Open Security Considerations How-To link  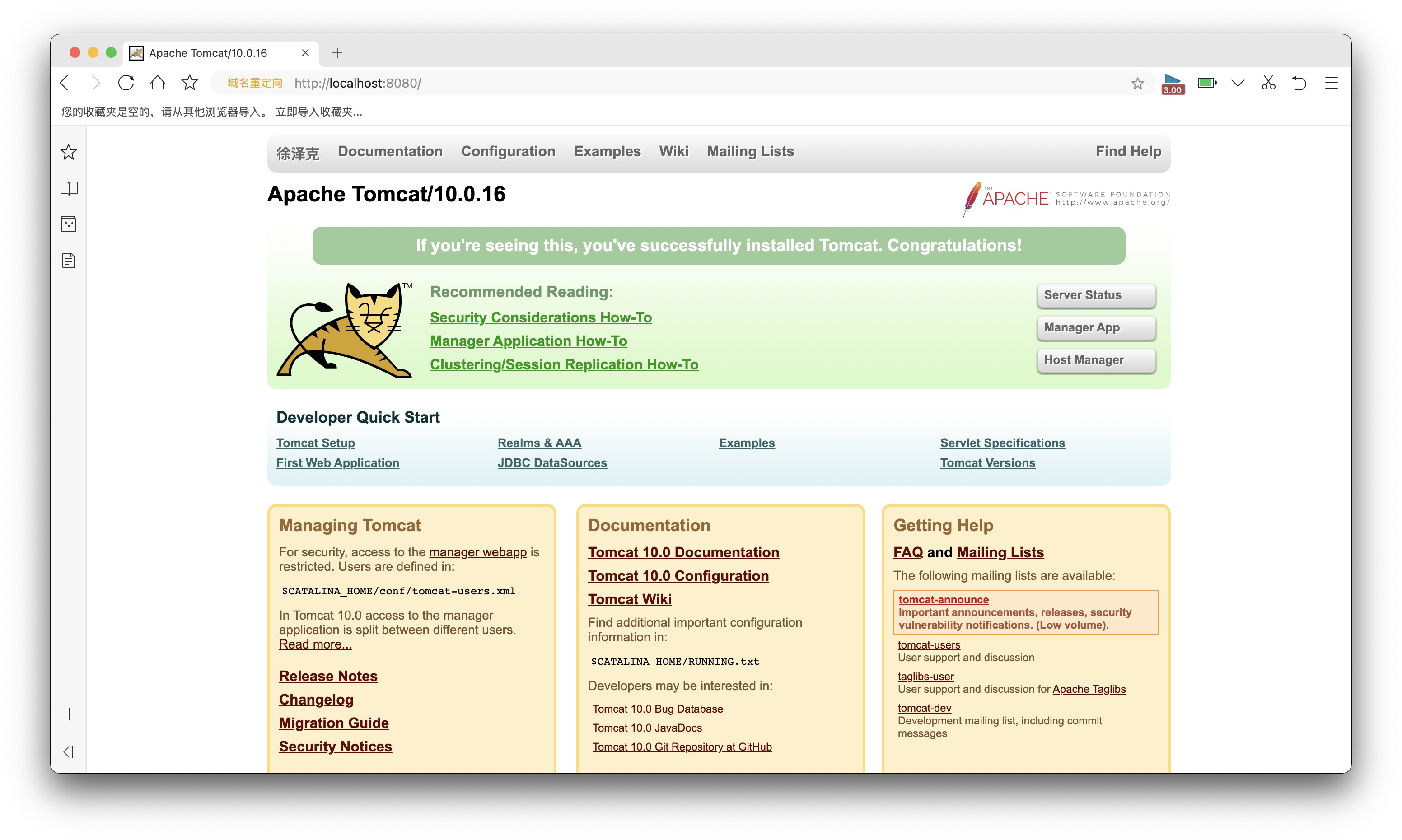click(x=541, y=317)
